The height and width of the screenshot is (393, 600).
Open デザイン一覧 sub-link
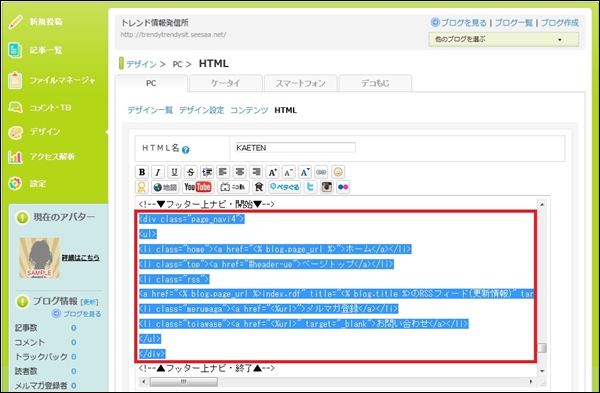tap(150, 110)
